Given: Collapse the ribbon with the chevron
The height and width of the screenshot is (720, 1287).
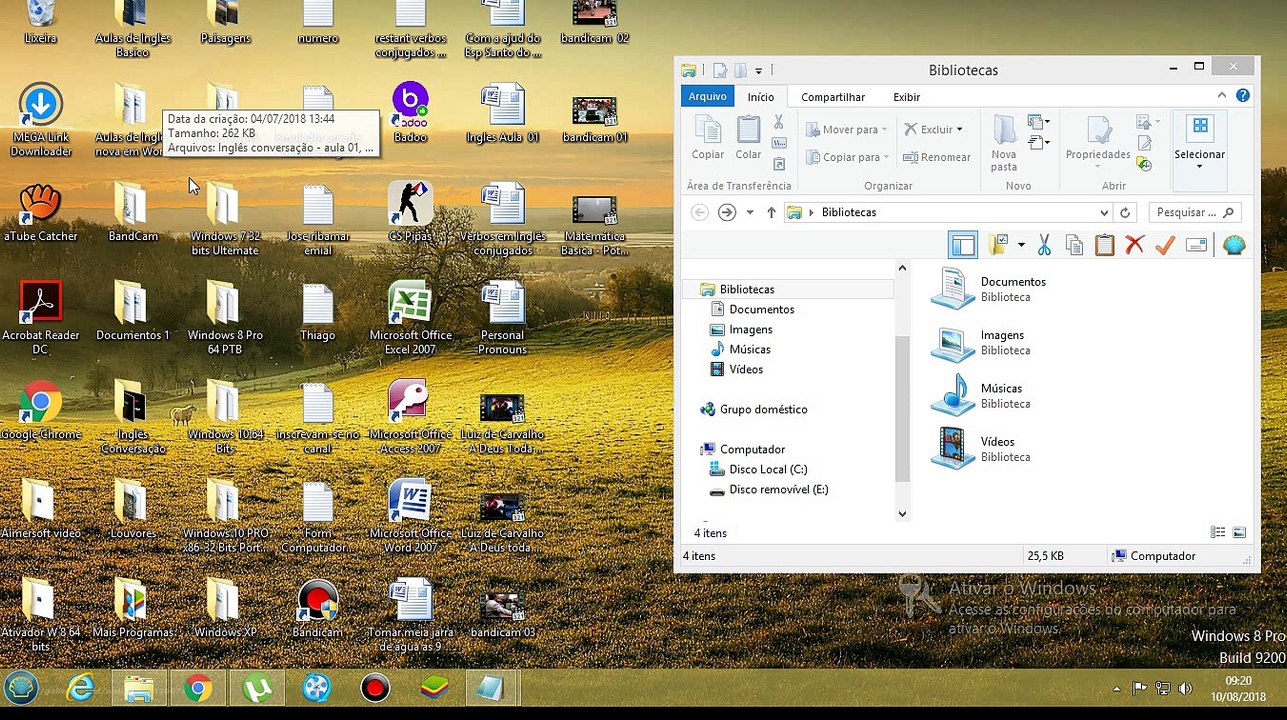Looking at the screenshot, I should pos(1222,96).
